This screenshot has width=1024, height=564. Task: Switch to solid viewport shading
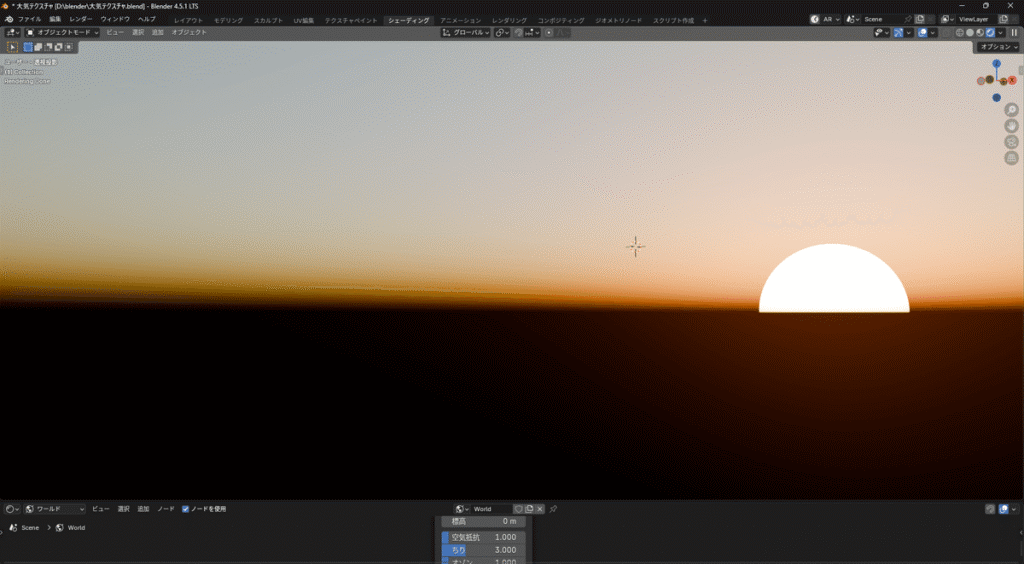point(970,33)
